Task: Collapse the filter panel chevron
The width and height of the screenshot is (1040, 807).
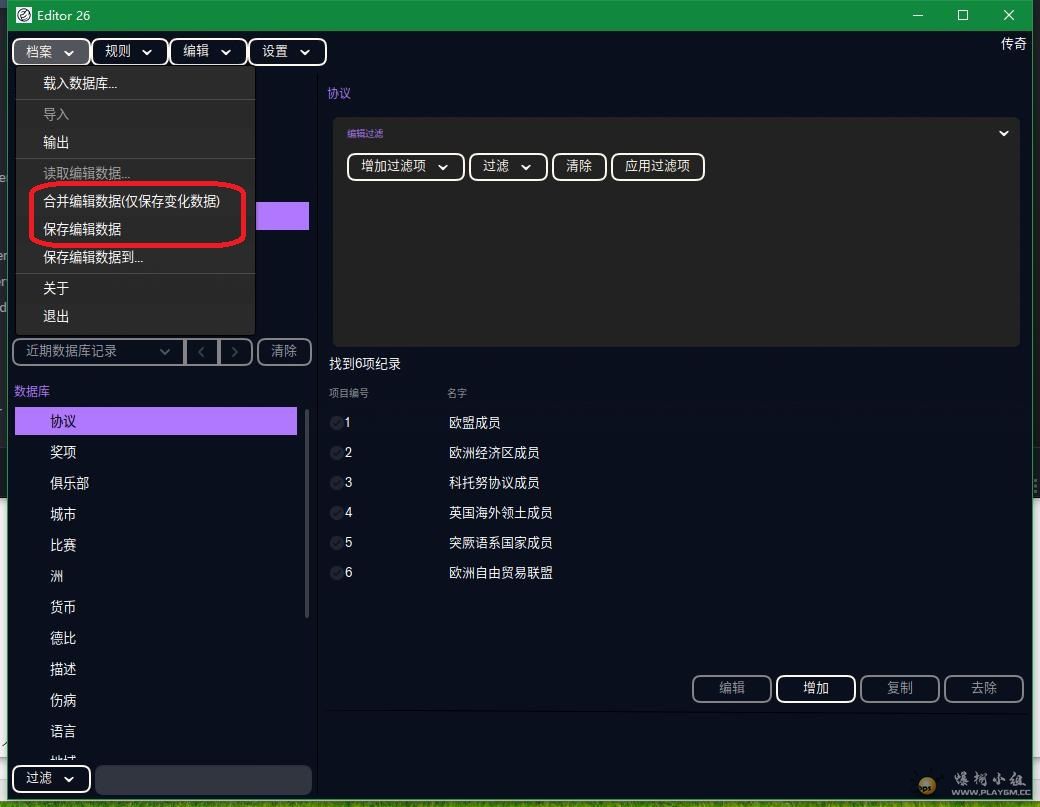Action: (x=1003, y=133)
